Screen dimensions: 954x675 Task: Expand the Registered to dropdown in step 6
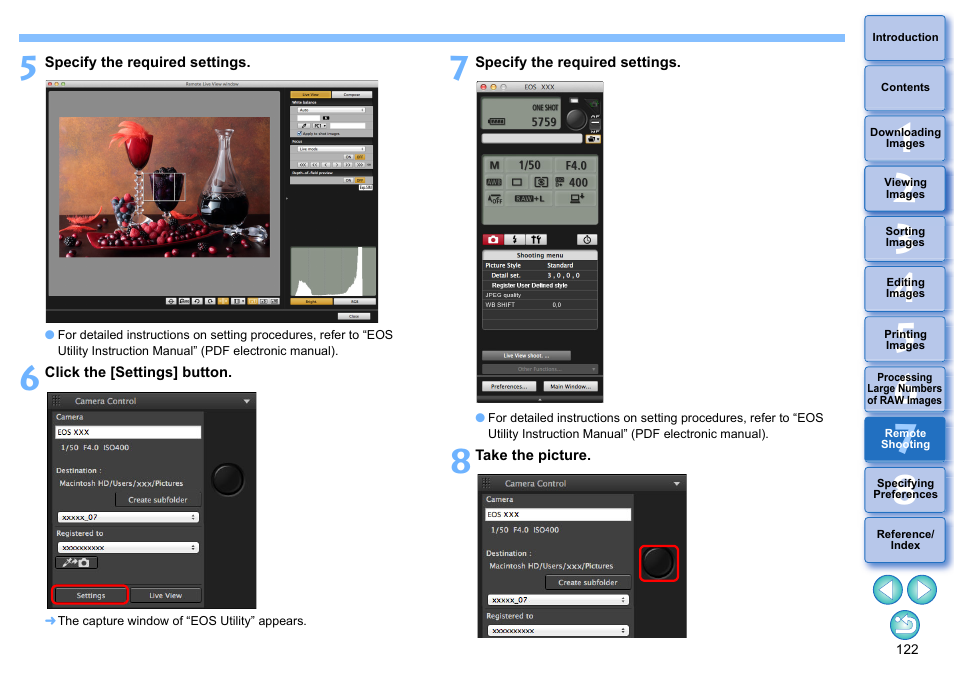[x=127, y=548]
